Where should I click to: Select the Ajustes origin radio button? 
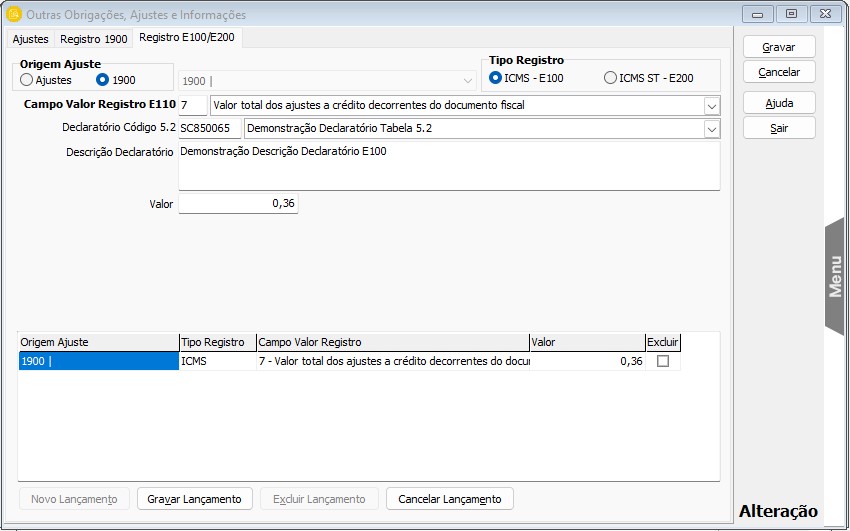coord(27,80)
